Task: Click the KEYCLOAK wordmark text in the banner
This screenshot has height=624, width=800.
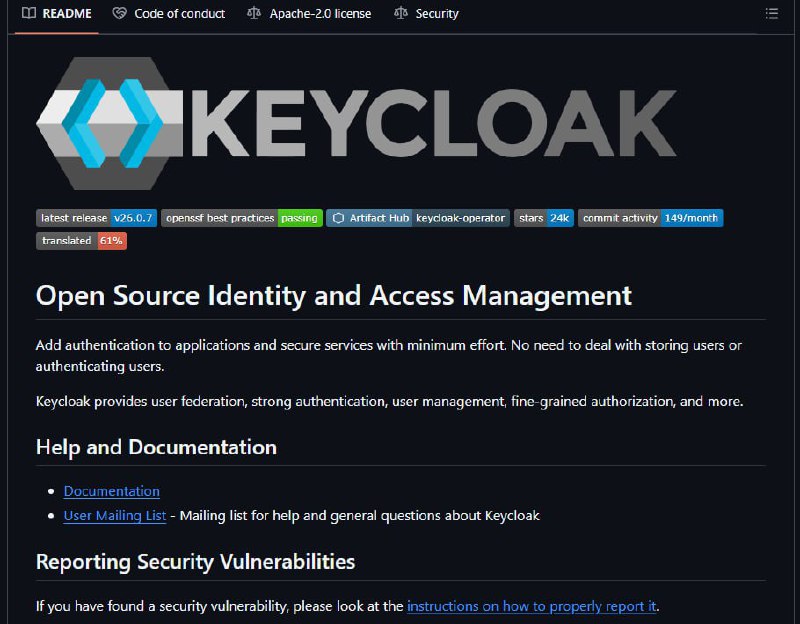Action: point(440,123)
